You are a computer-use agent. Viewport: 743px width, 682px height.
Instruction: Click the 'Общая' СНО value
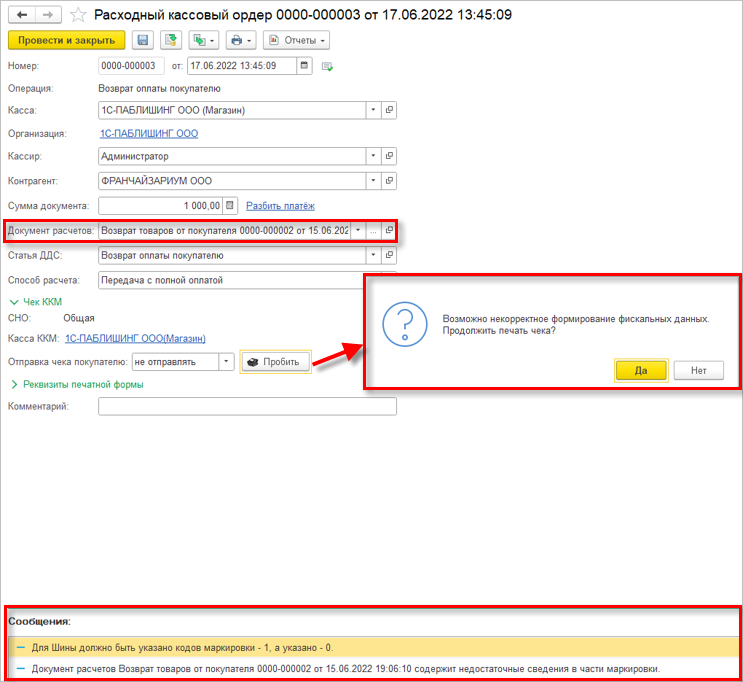point(79,318)
